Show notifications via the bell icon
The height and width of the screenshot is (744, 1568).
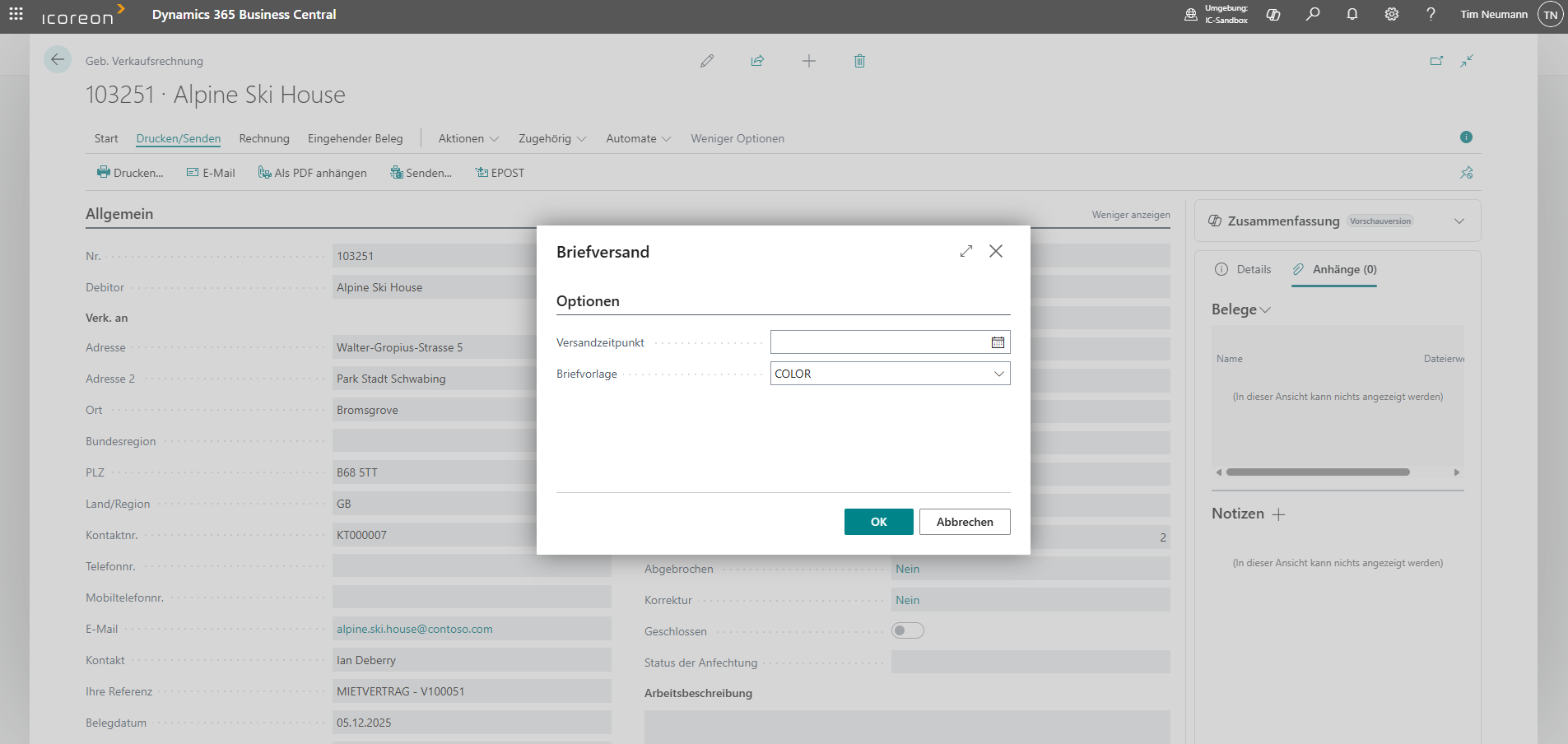[x=1352, y=15]
